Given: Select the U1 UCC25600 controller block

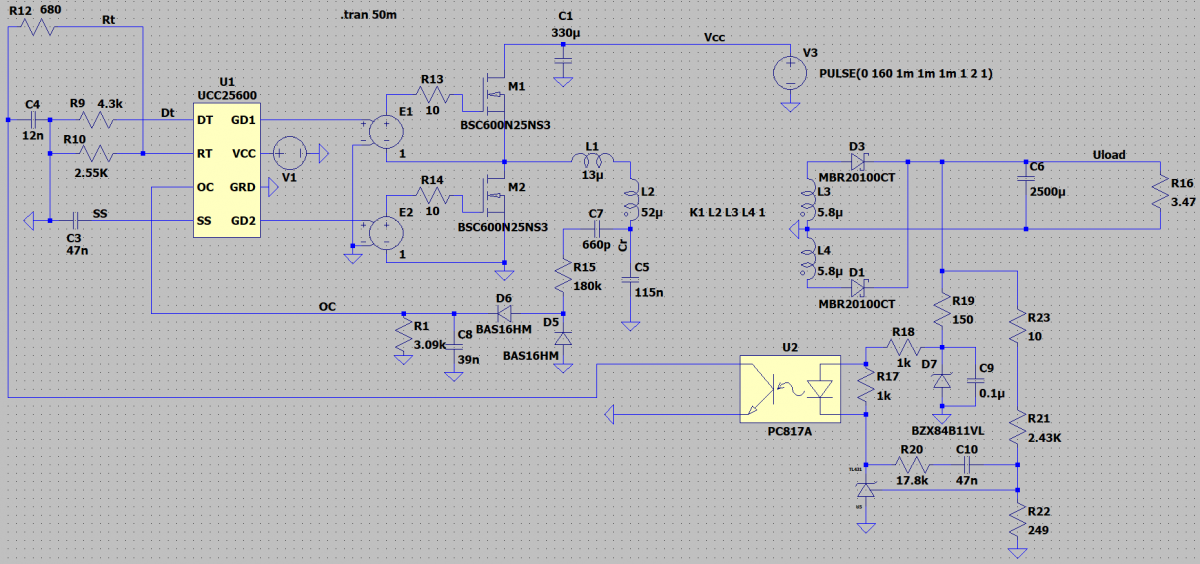Looking at the screenshot, I should (226, 168).
